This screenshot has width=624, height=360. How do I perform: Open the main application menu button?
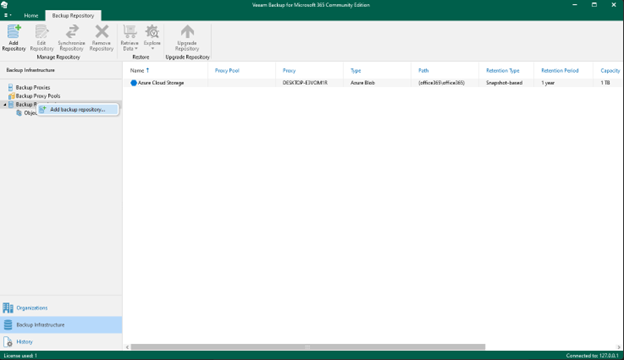tap(8, 16)
